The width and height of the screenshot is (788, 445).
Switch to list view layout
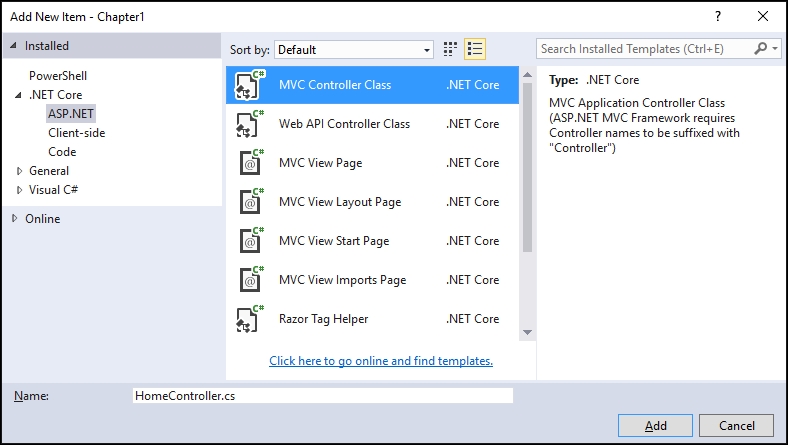tap(475, 49)
